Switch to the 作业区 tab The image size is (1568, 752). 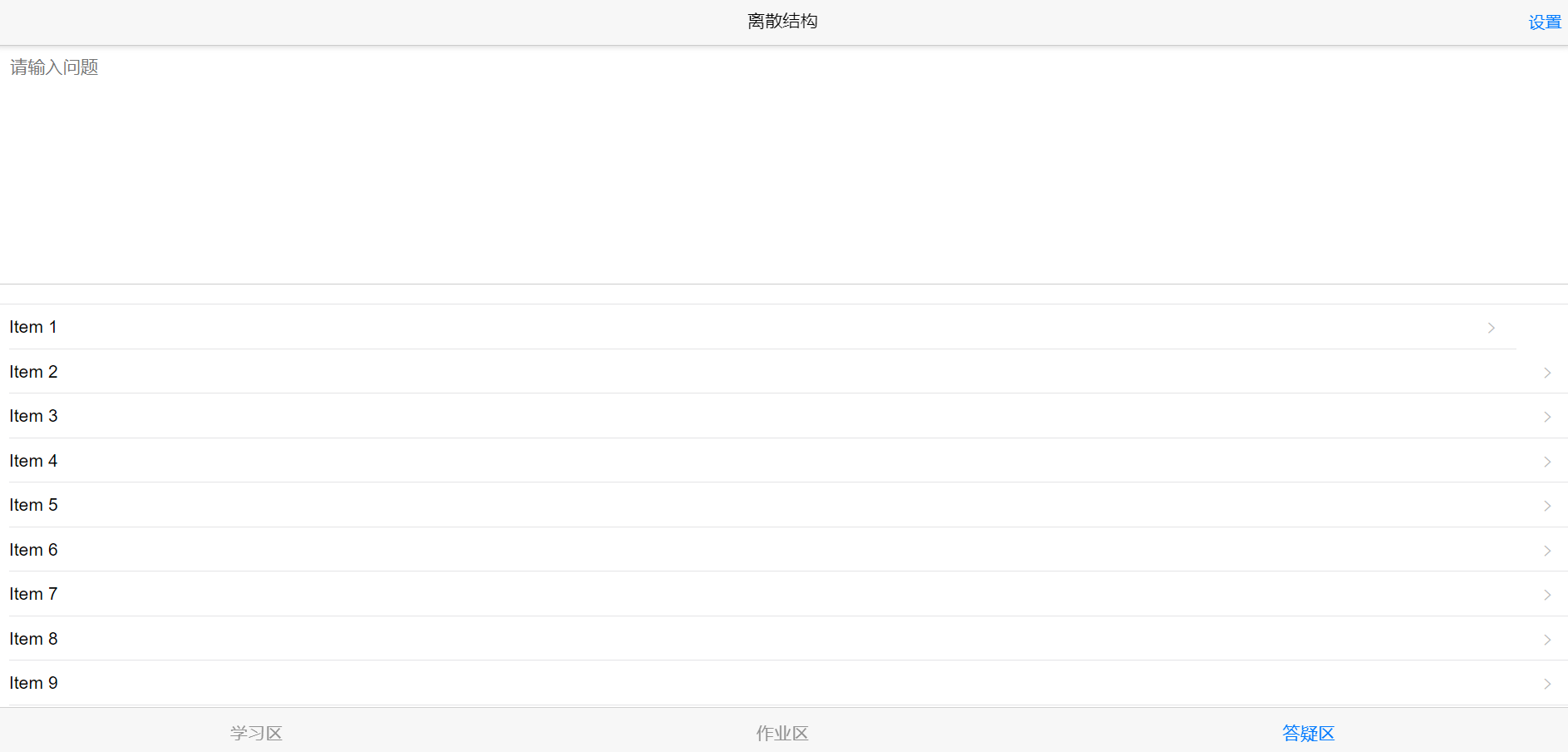coord(782,733)
